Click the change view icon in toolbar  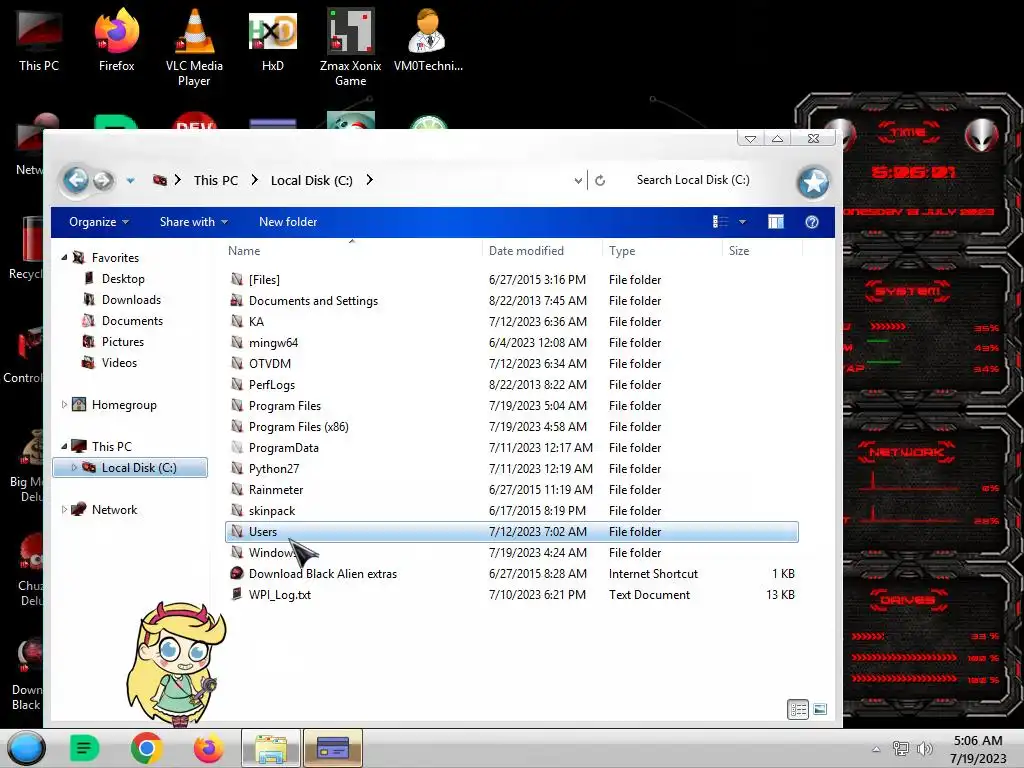coord(720,222)
